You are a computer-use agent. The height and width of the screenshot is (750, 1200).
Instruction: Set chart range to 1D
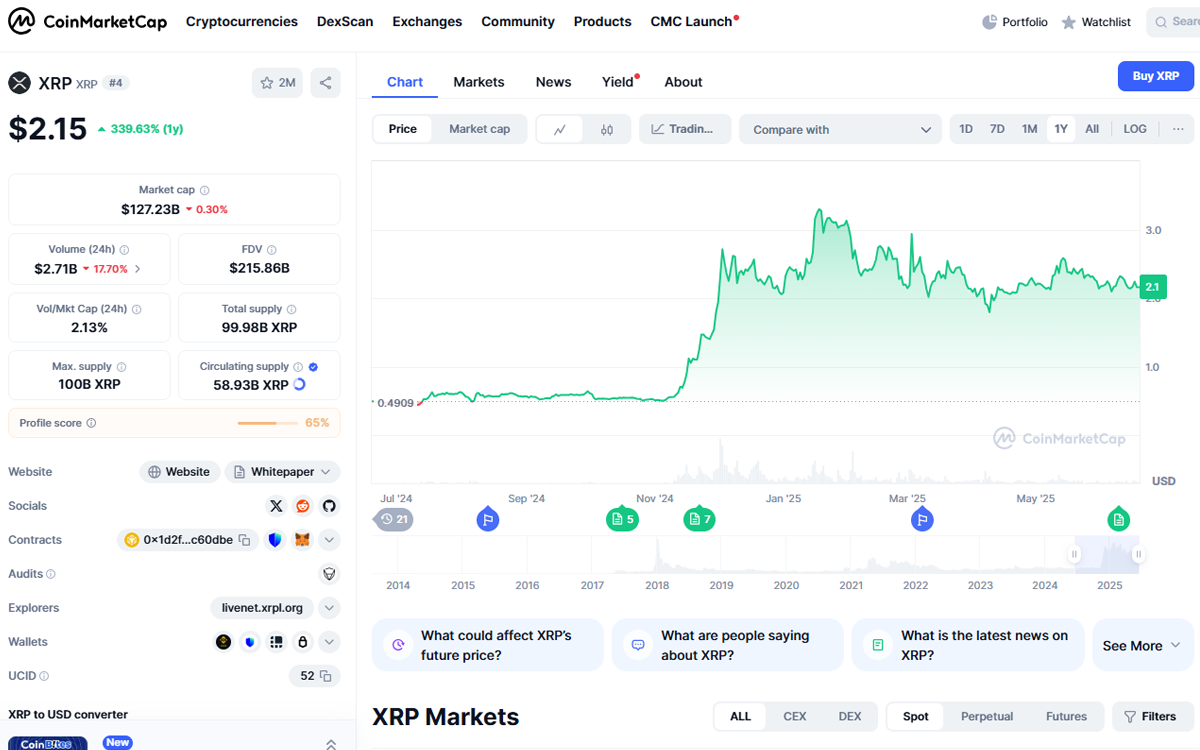[966, 129]
